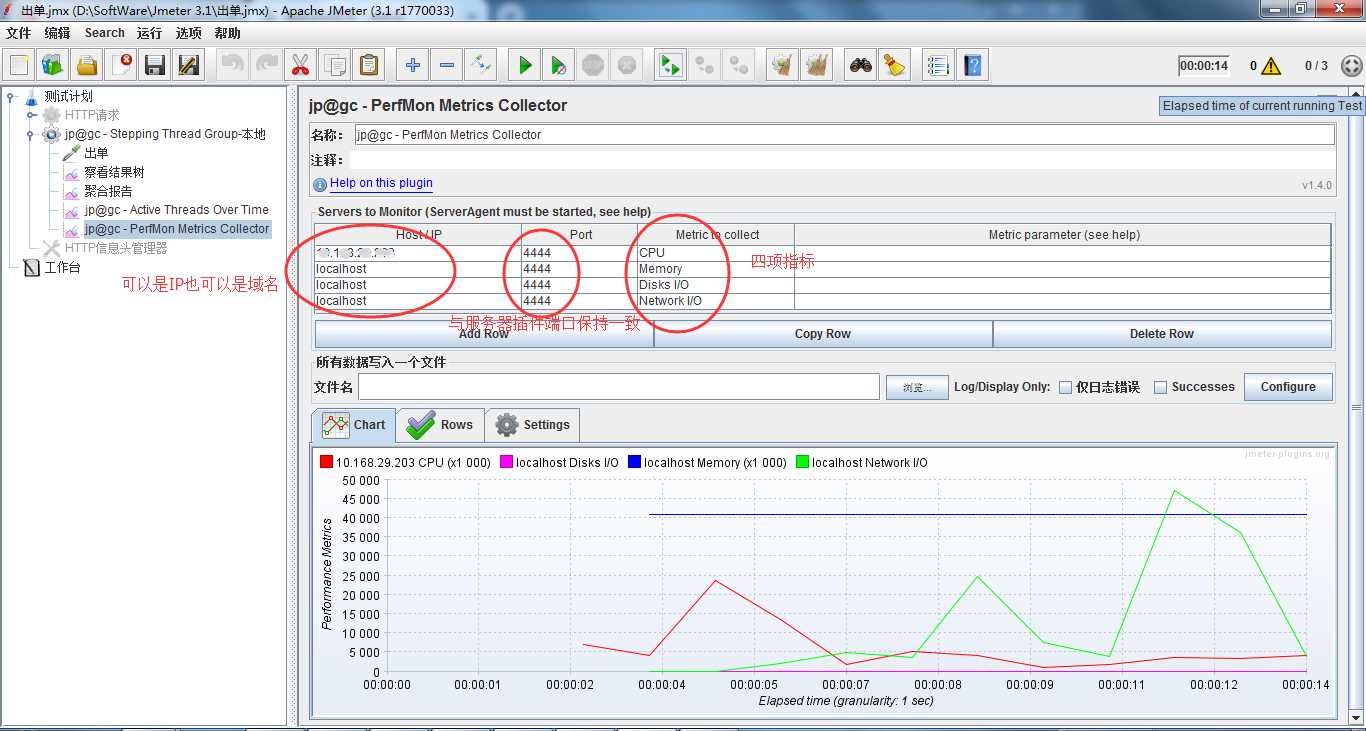
Task: Click the Paste clipboard icon
Action: point(369,66)
